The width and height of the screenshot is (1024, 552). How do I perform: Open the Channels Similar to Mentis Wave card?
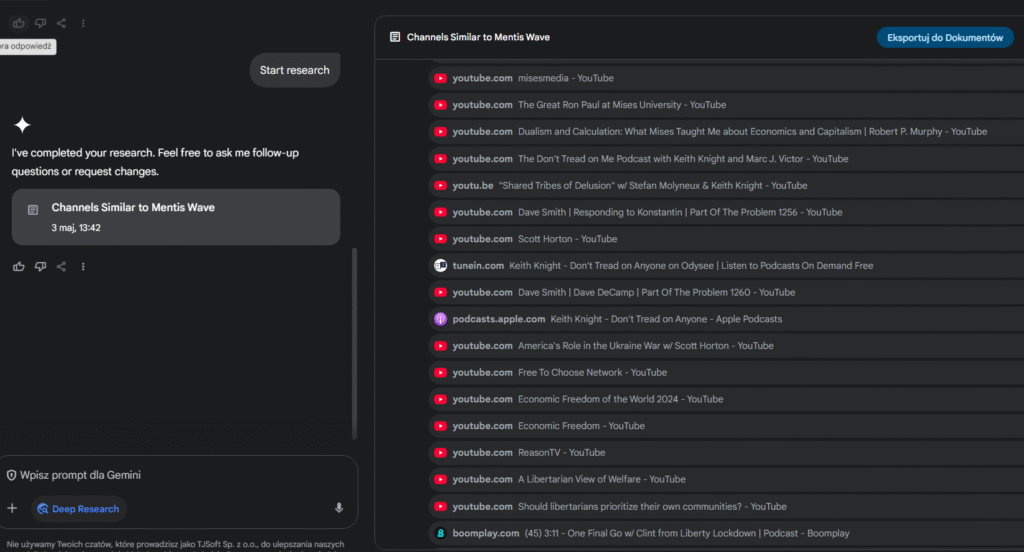point(176,217)
